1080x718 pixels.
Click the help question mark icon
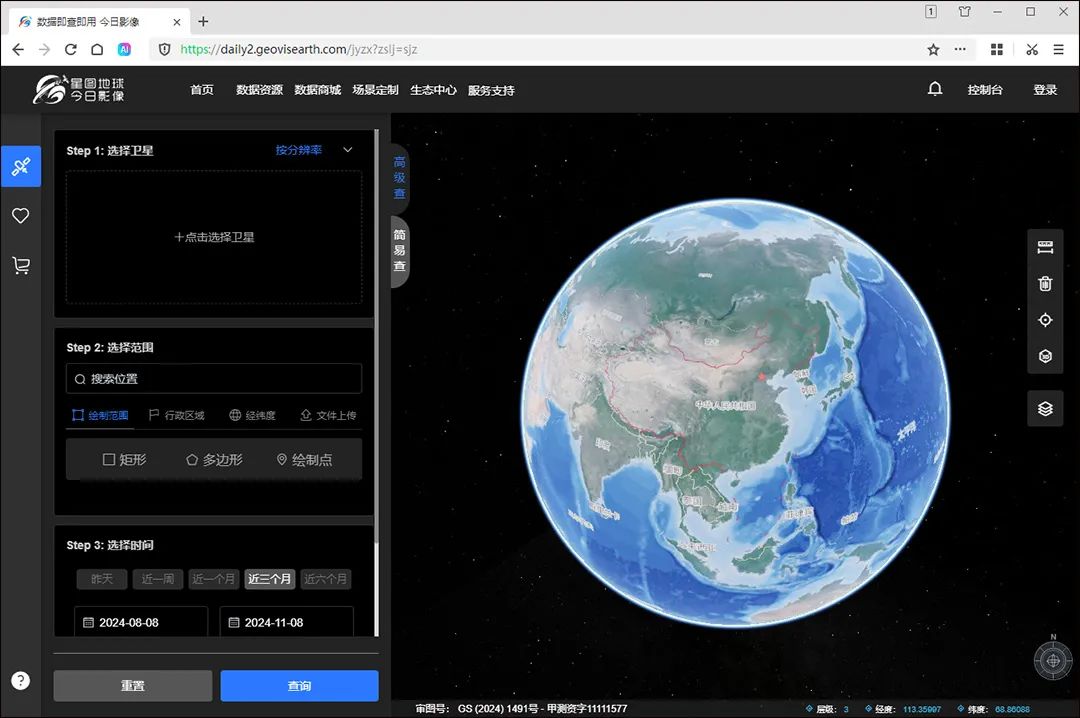click(x=21, y=681)
